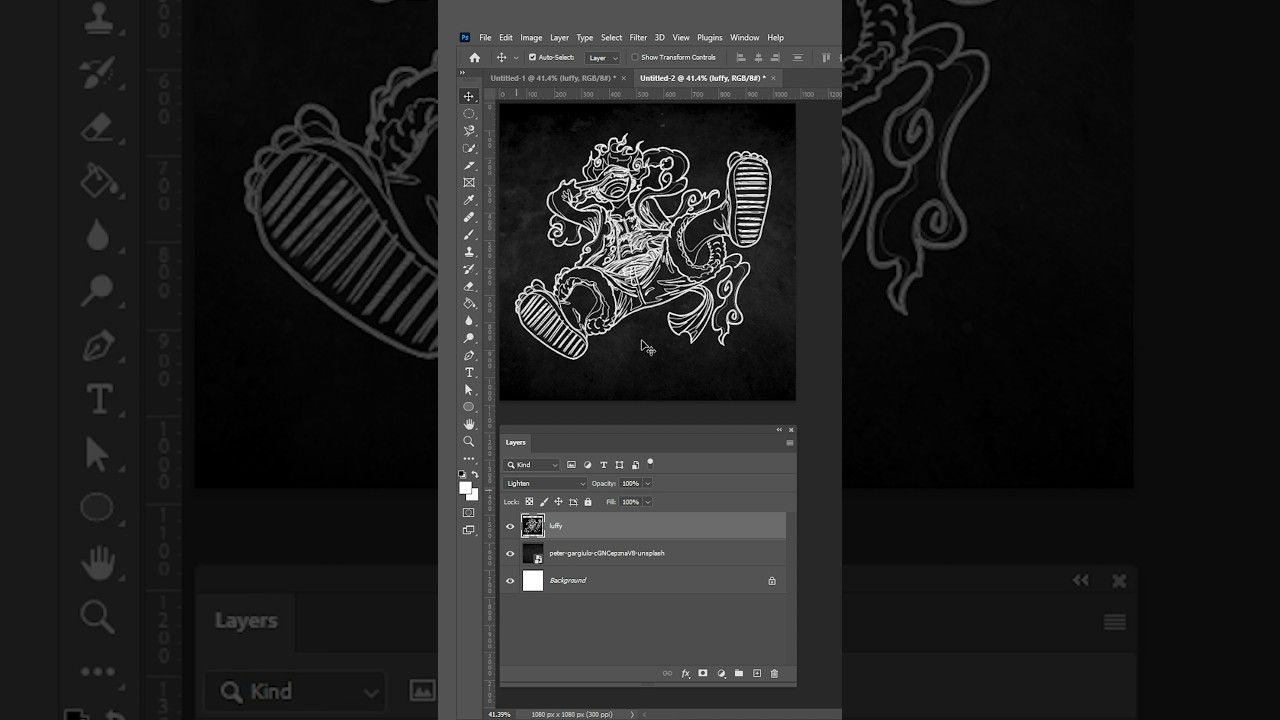Select the Ellipse shape tool

(469, 407)
